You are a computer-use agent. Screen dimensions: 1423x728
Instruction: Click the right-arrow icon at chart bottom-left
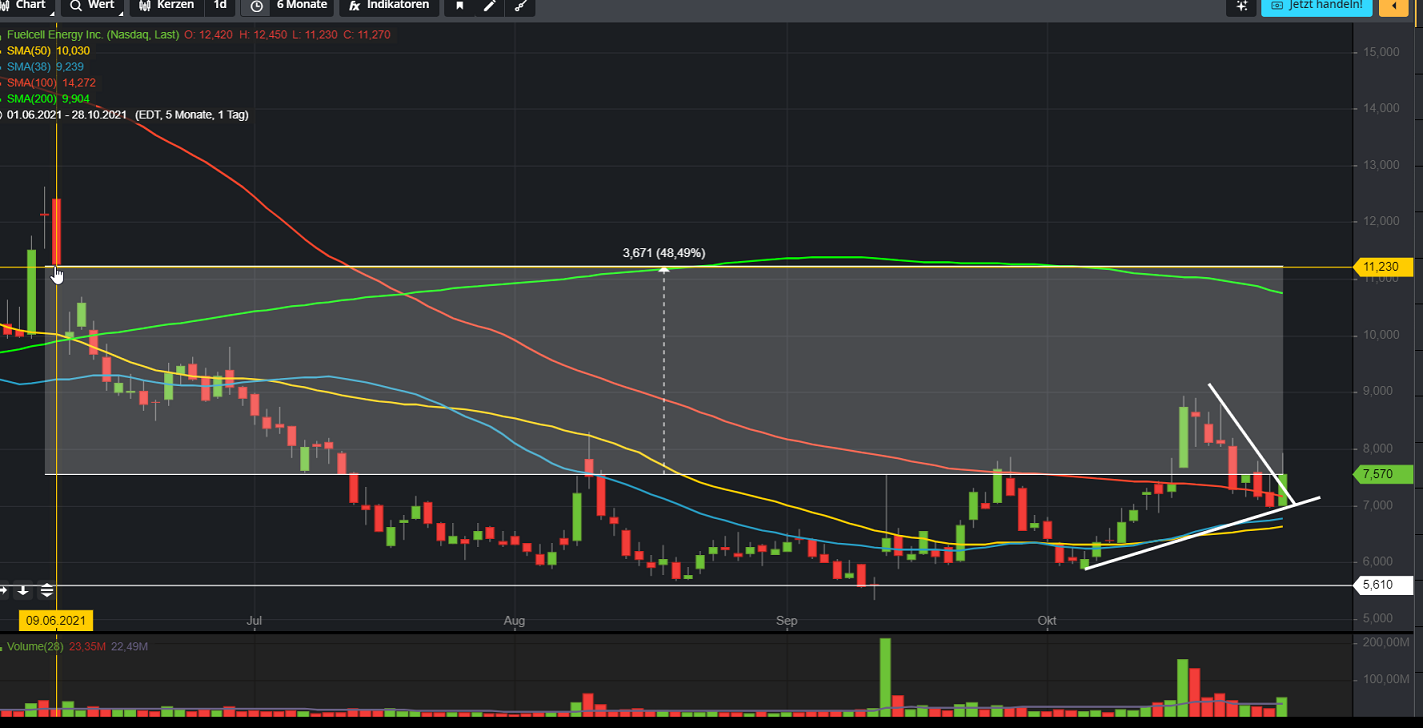click(x=4, y=590)
